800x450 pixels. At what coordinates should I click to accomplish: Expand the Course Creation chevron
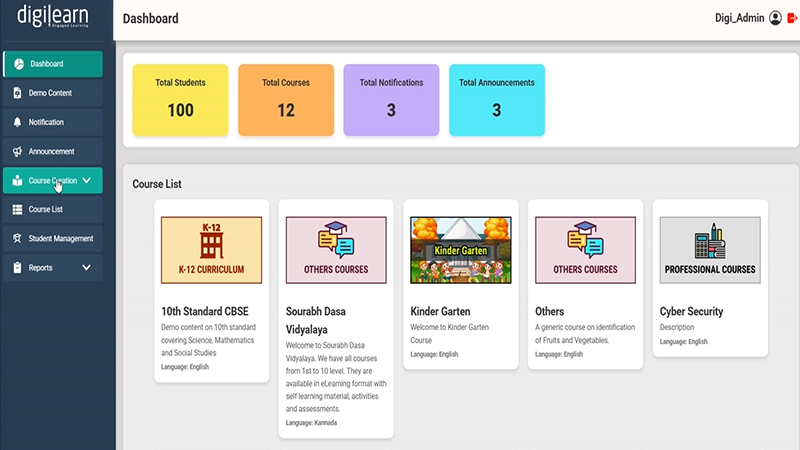(87, 181)
